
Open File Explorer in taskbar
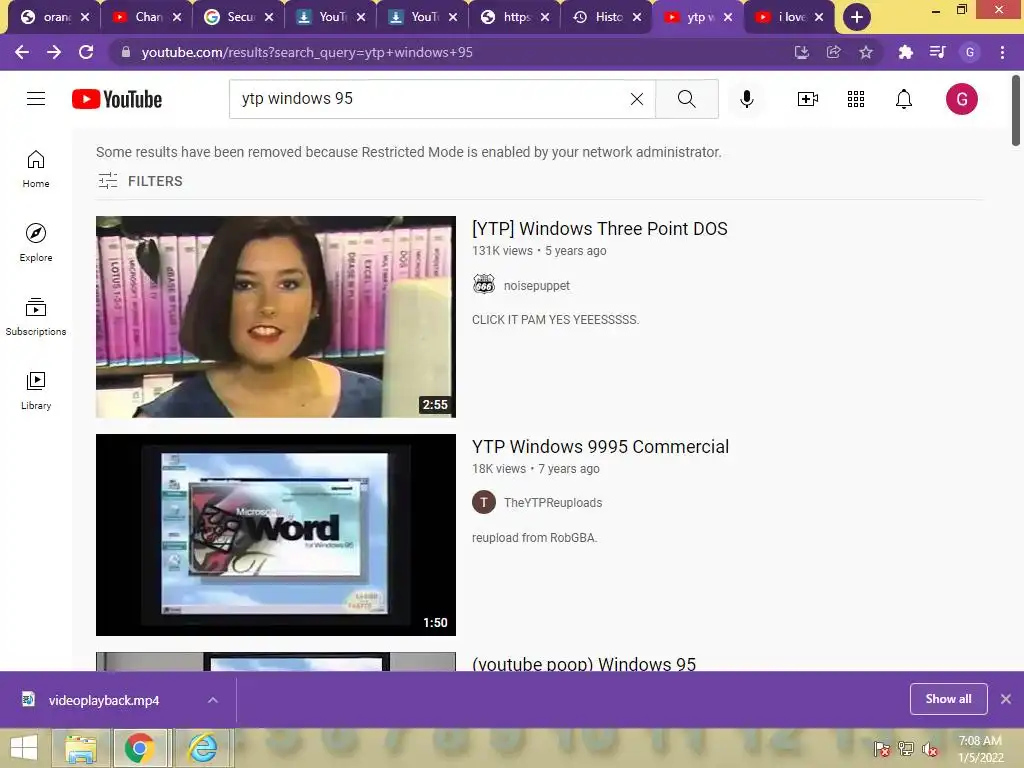point(80,748)
